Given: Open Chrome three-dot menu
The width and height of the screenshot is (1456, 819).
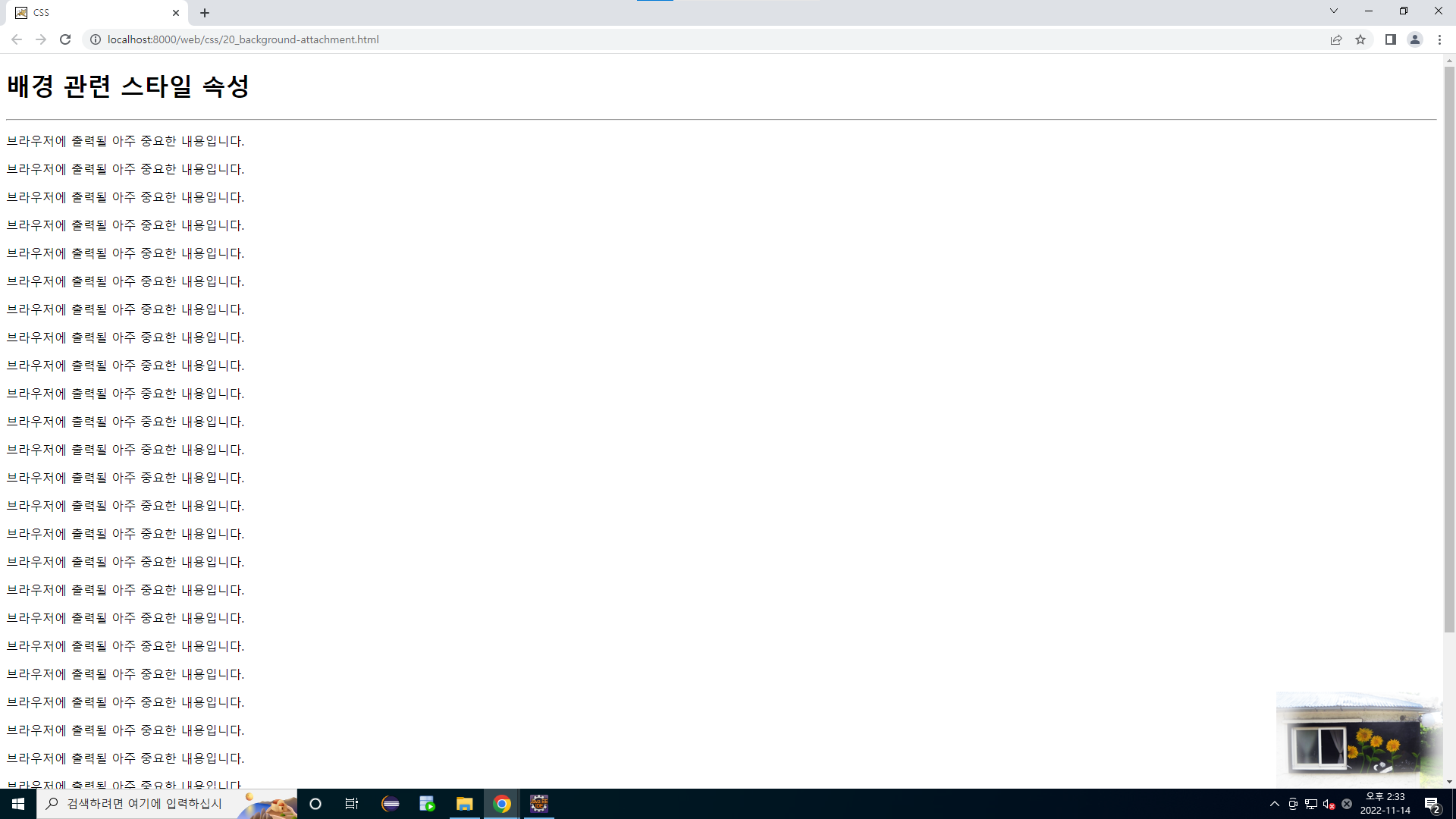Looking at the screenshot, I should (x=1439, y=39).
